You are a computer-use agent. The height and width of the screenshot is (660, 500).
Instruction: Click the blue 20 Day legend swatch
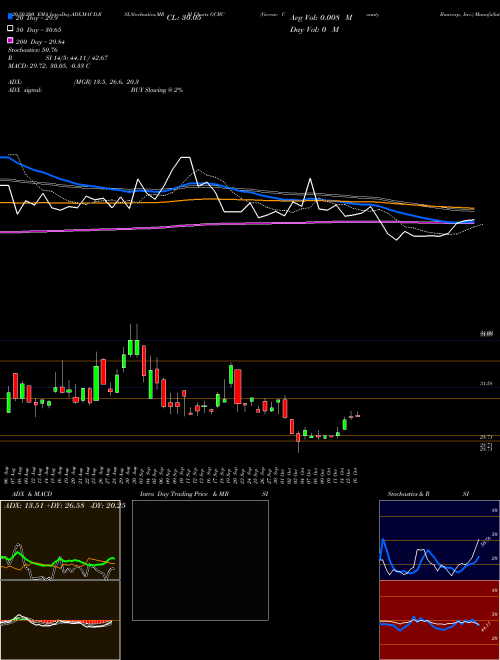pyautogui.click(x=11, y=16)
